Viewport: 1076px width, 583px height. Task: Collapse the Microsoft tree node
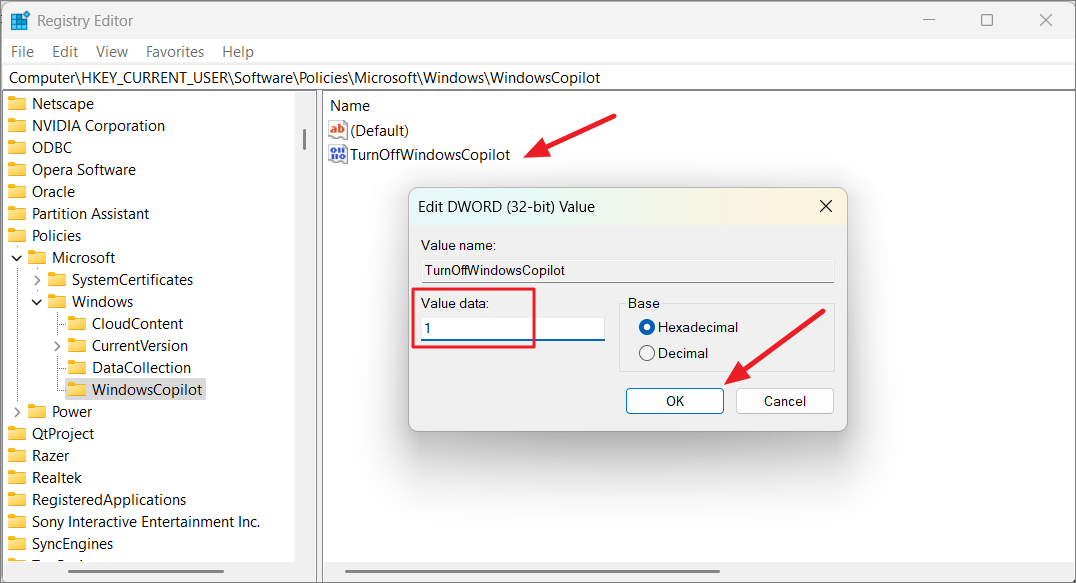(16, 257)
